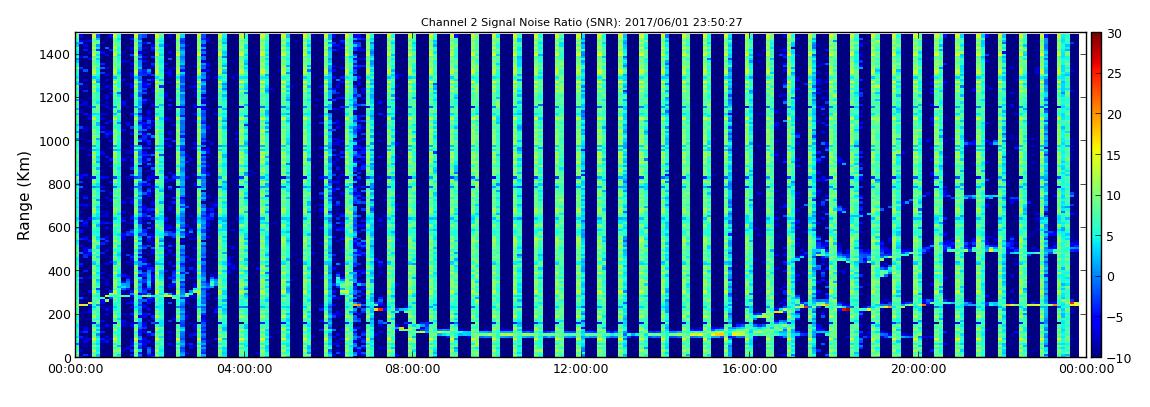
Task: Click the 600 tick label on range axis
Action: 59,227
